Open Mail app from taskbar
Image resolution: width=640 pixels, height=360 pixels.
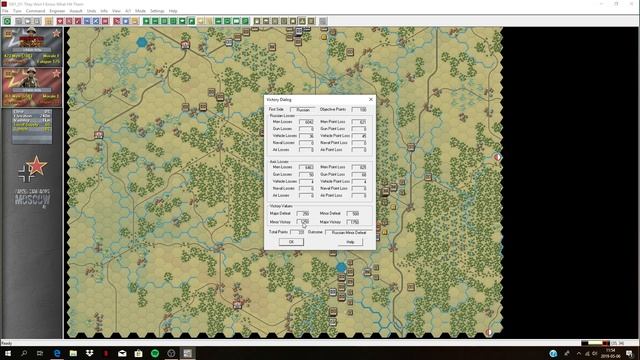pos(122,353)
